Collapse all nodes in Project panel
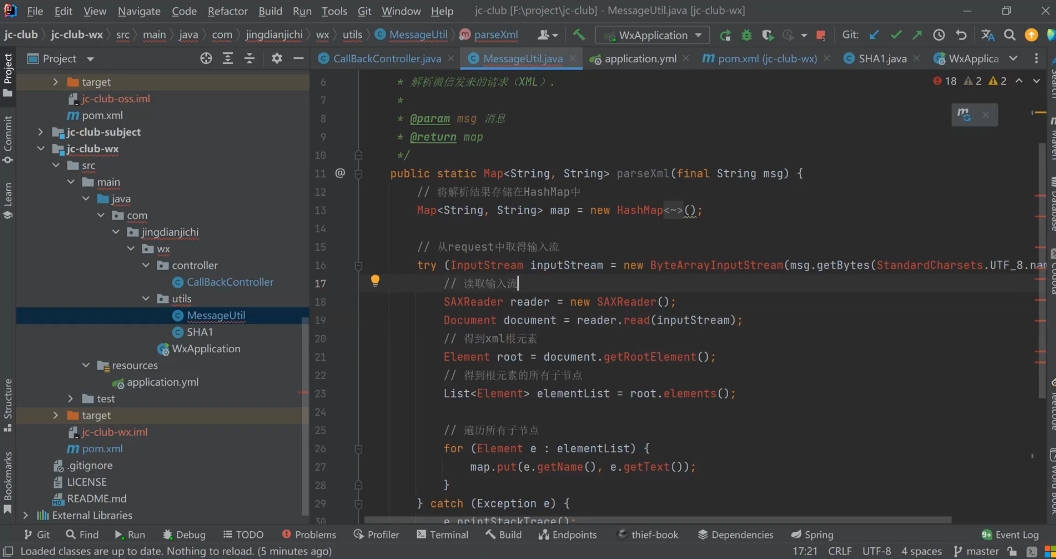The height and width of the screenshot is (559, 1056). [249, 59]
